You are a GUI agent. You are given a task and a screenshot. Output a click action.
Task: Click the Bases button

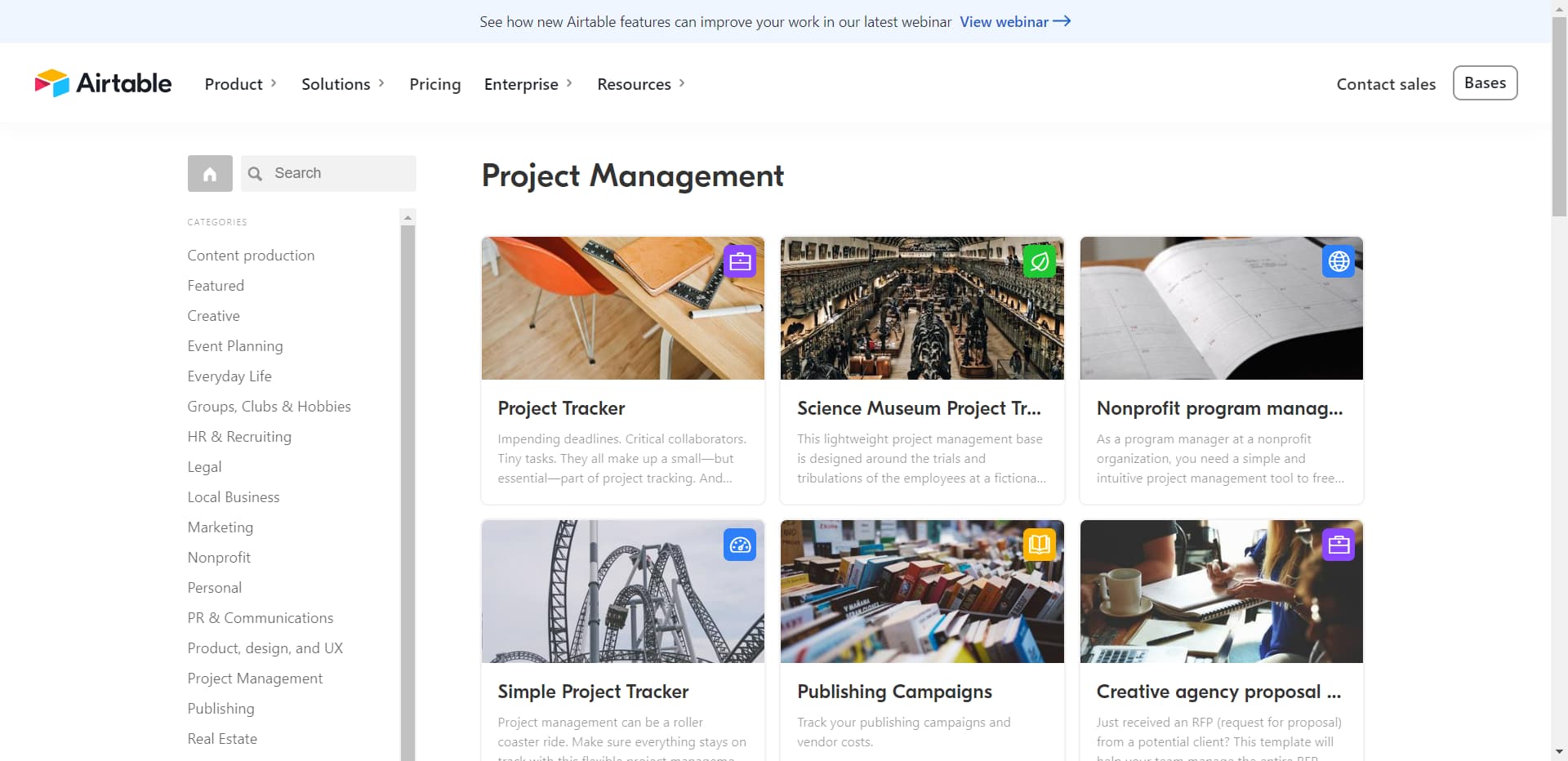1485,82
